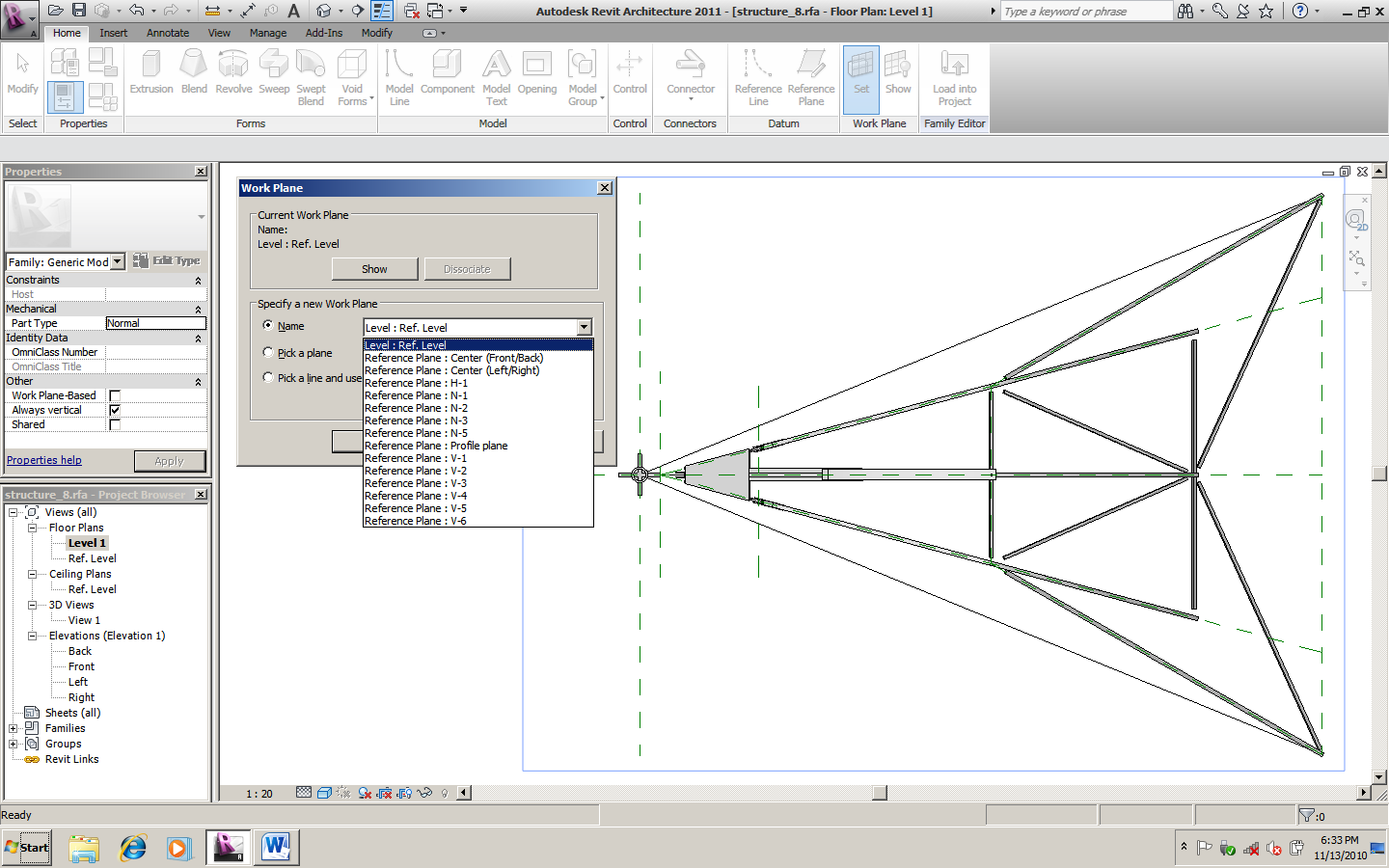This screenshot has height=868, width=1389.
Task: Open Microsoft Word from taskbar
Action: (x=276, y=848)
